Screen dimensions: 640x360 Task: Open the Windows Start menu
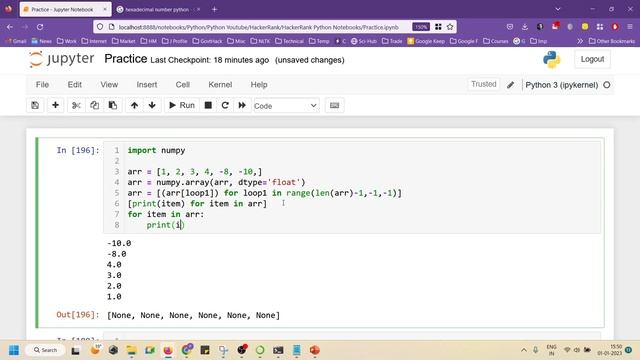[14, 350]
